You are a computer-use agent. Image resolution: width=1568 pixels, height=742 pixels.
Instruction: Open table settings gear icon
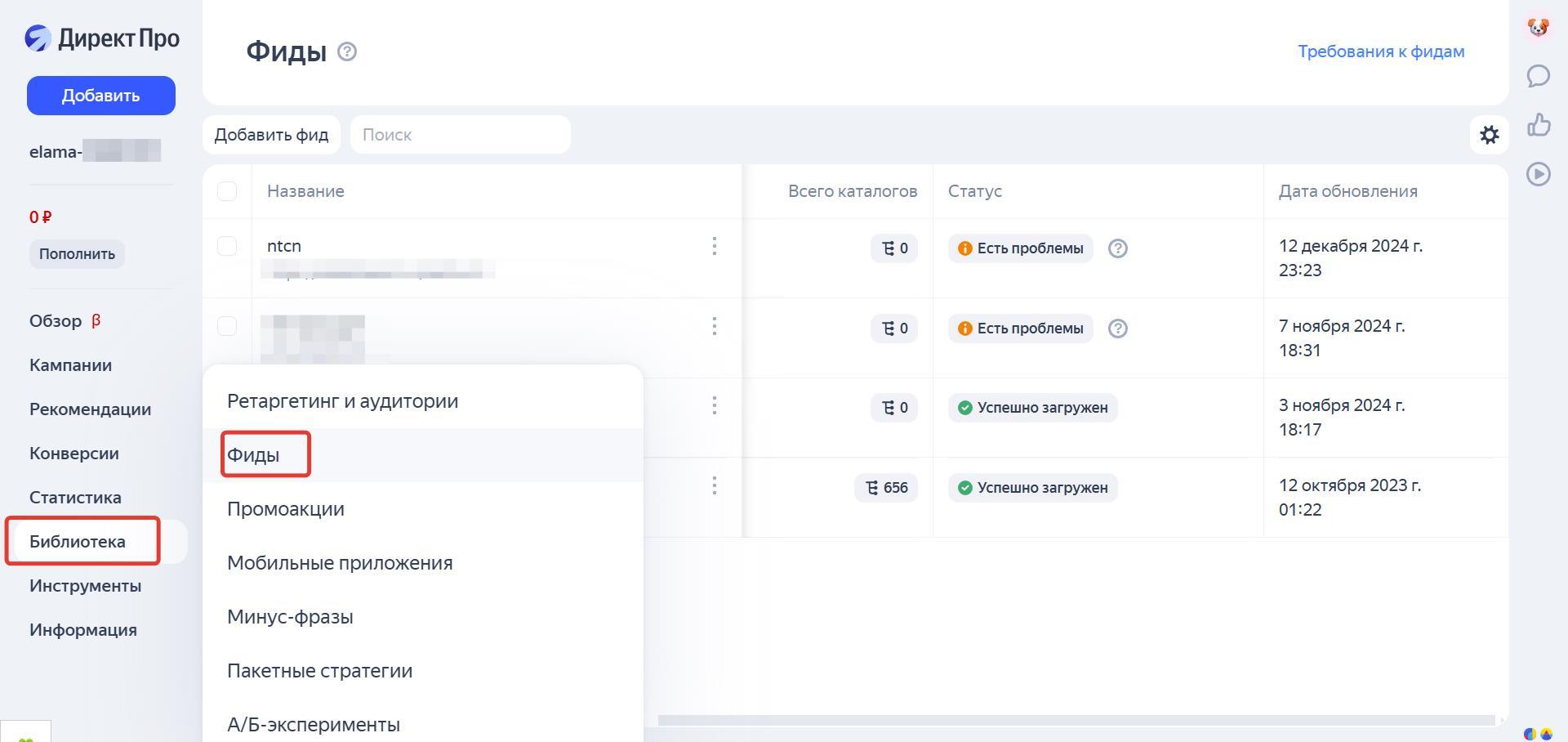[1489, 135]
